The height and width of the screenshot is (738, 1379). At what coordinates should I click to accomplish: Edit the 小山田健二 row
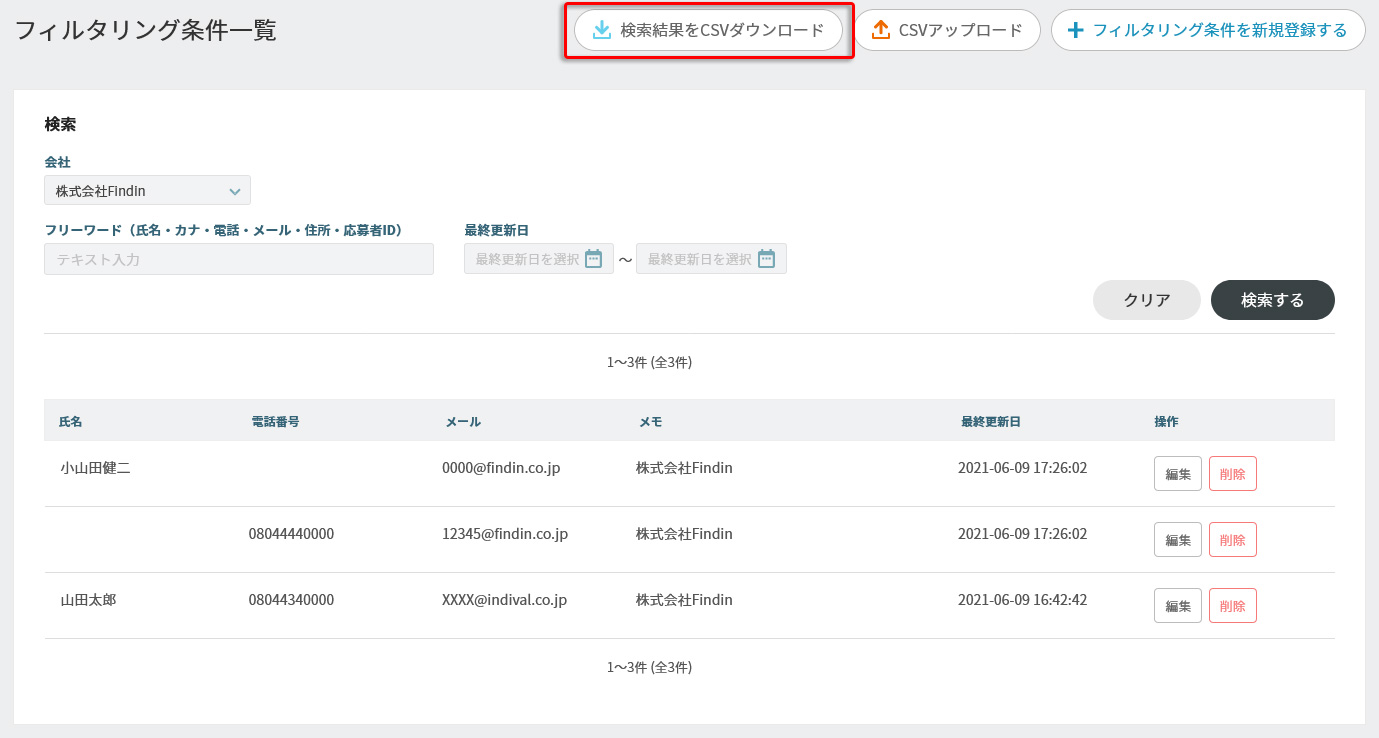1177,474
